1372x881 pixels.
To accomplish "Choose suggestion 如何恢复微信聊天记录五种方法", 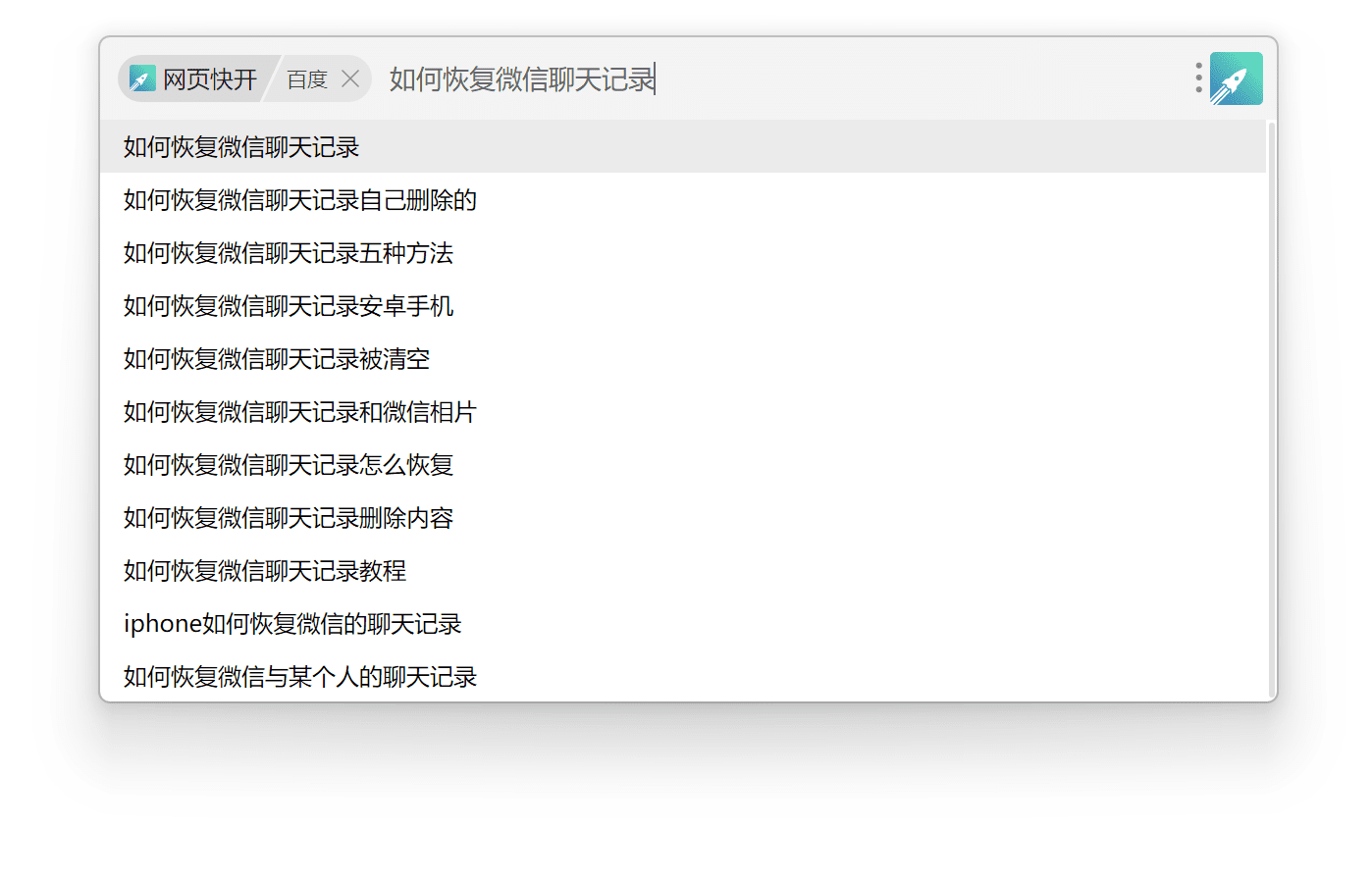I will click(x=683, y=253).
